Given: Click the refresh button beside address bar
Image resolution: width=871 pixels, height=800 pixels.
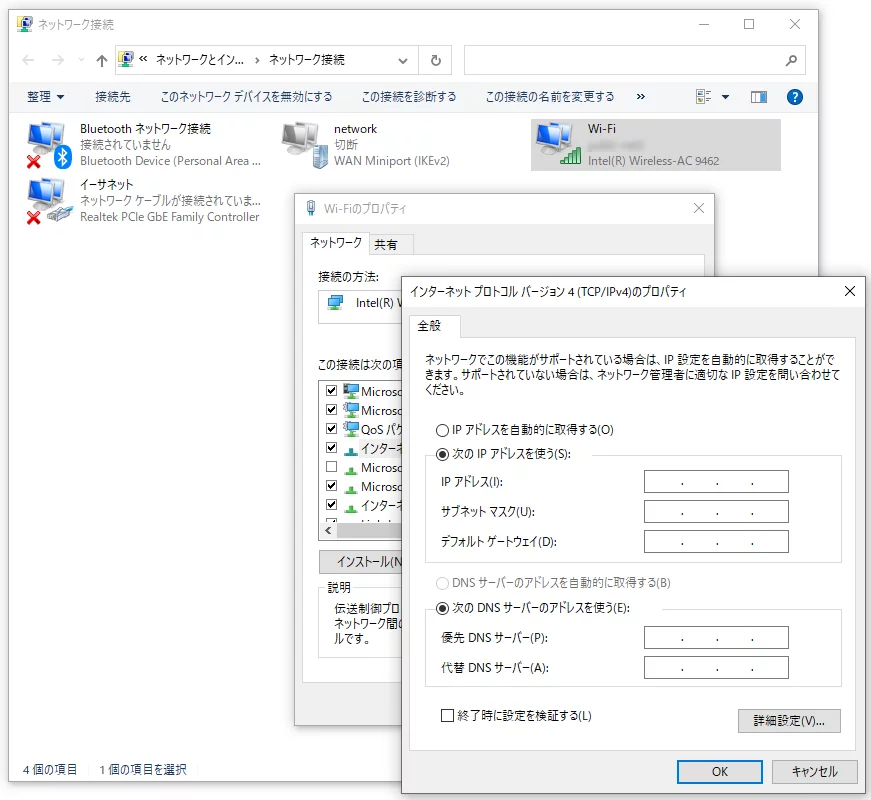Looking at the screenshot, I should [x=435, y=60].
